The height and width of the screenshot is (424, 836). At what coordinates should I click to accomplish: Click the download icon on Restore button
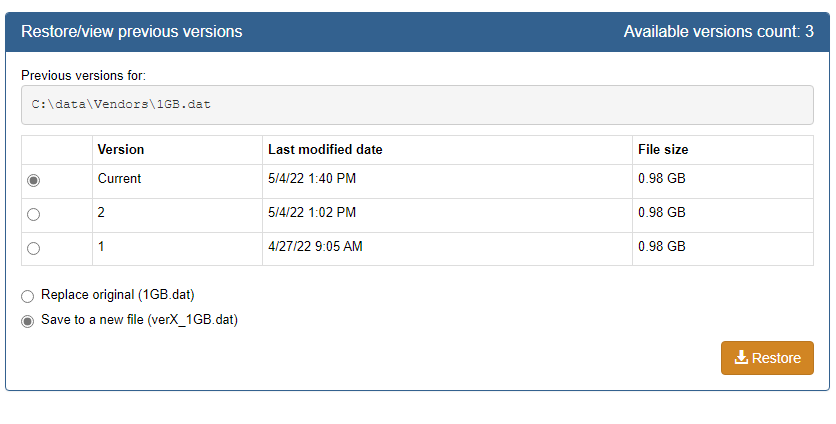(741, 358)
